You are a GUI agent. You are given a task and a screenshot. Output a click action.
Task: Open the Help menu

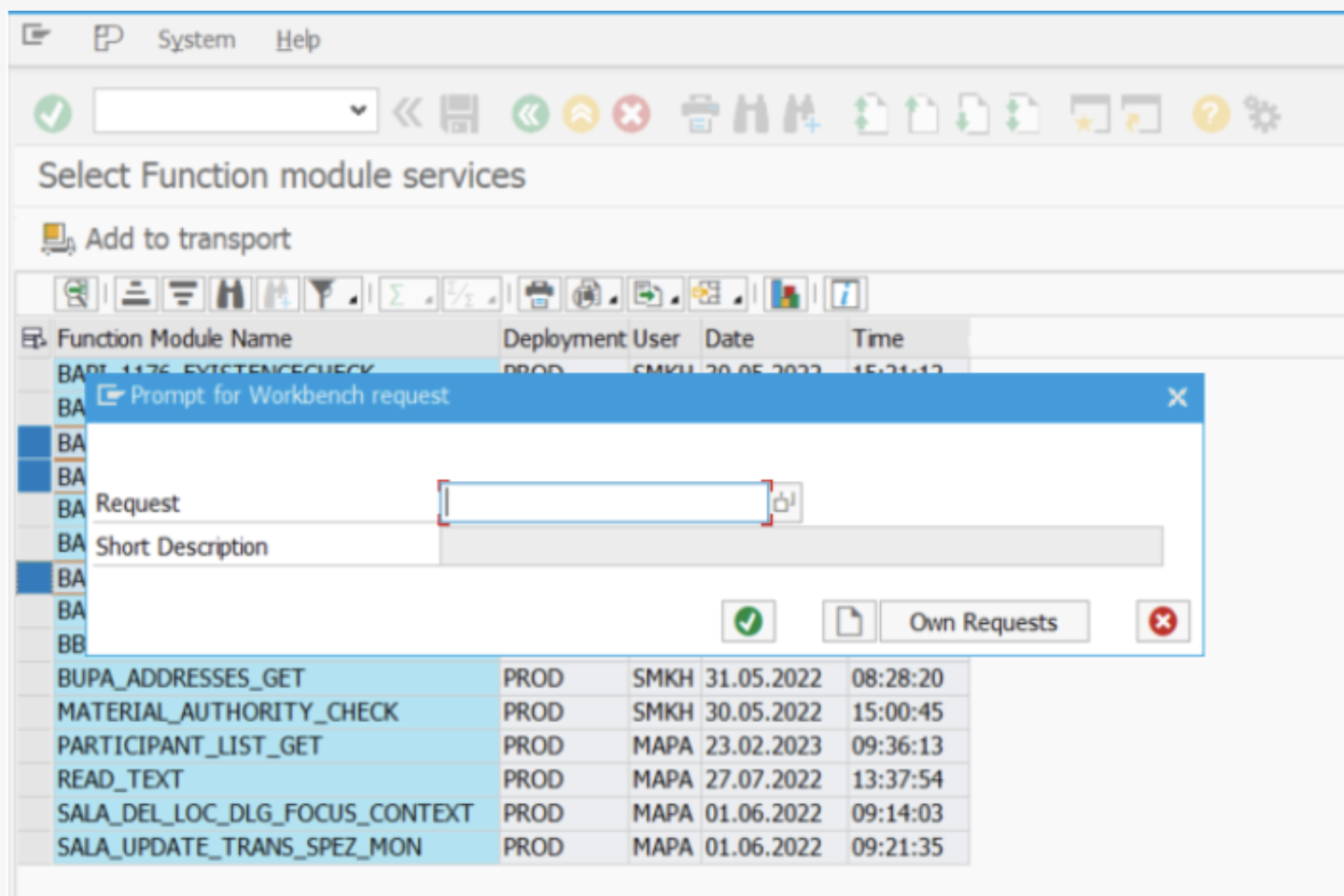click(297, 40)
